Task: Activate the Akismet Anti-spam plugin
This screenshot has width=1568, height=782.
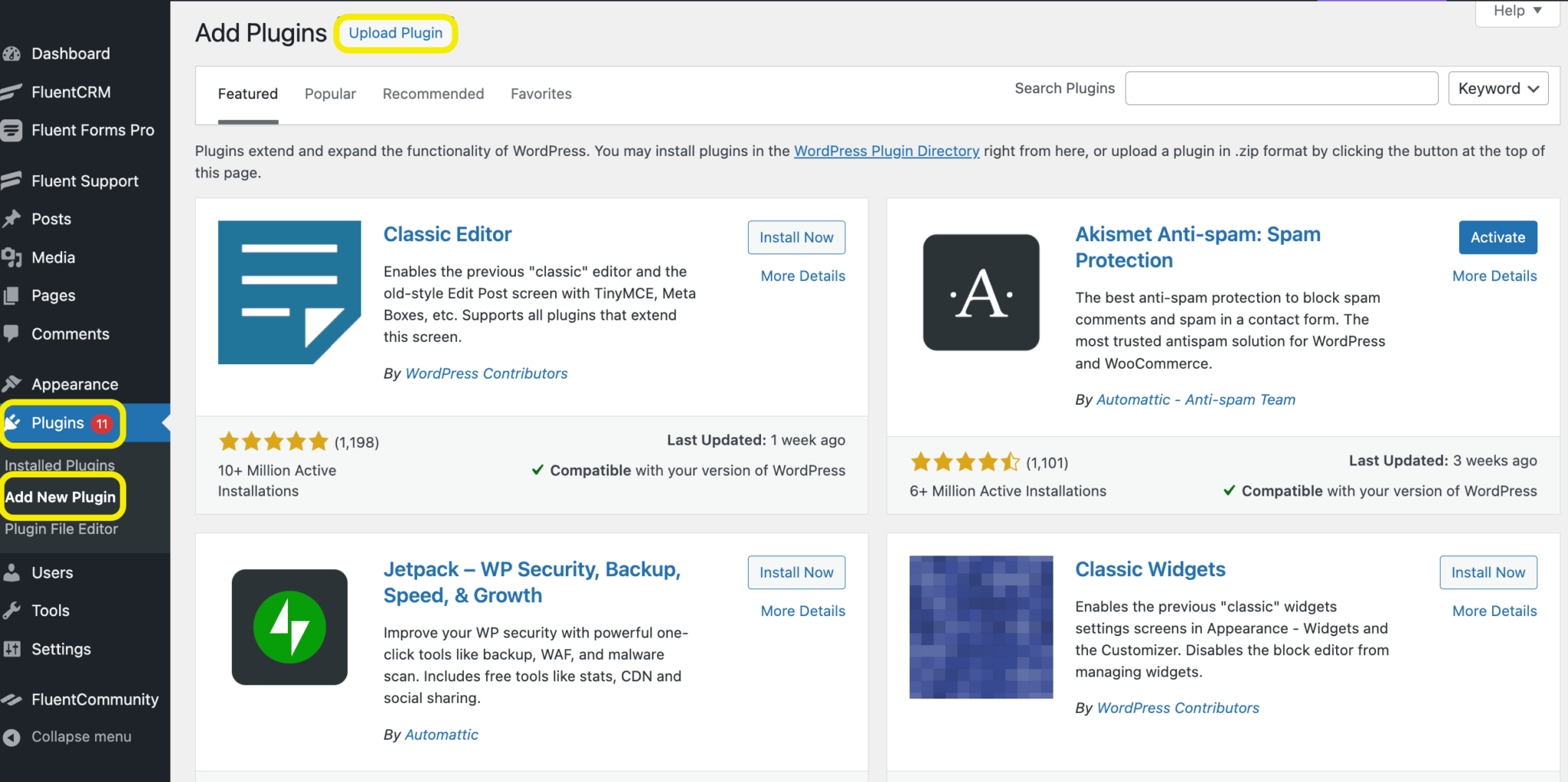Action: tap(1498, 237)
